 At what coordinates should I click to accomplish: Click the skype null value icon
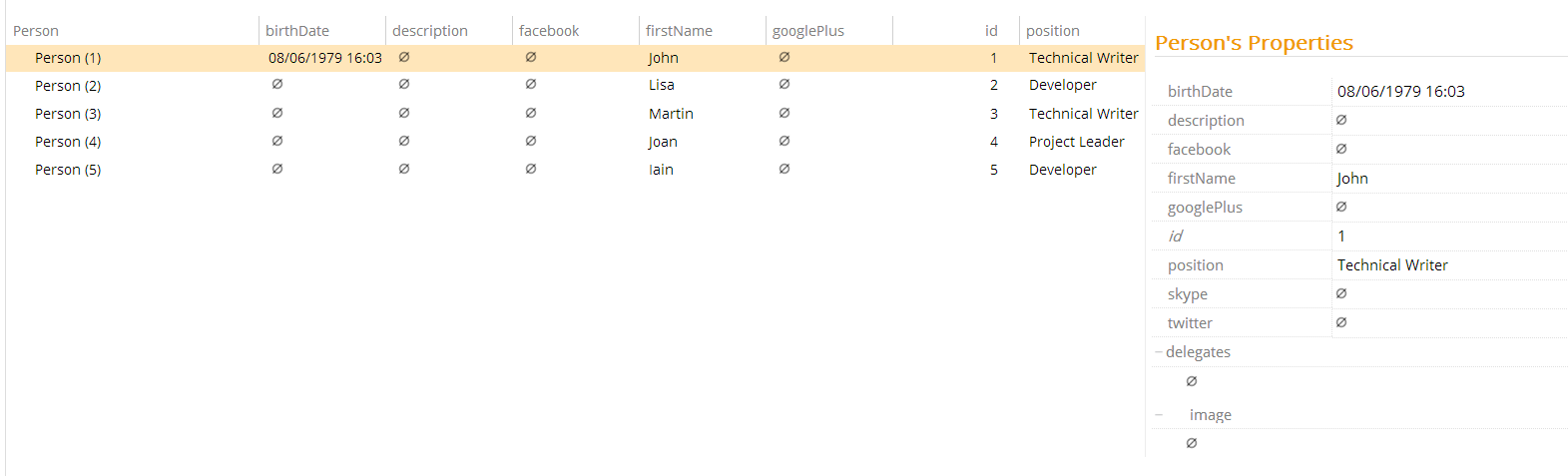[1341, 293]
